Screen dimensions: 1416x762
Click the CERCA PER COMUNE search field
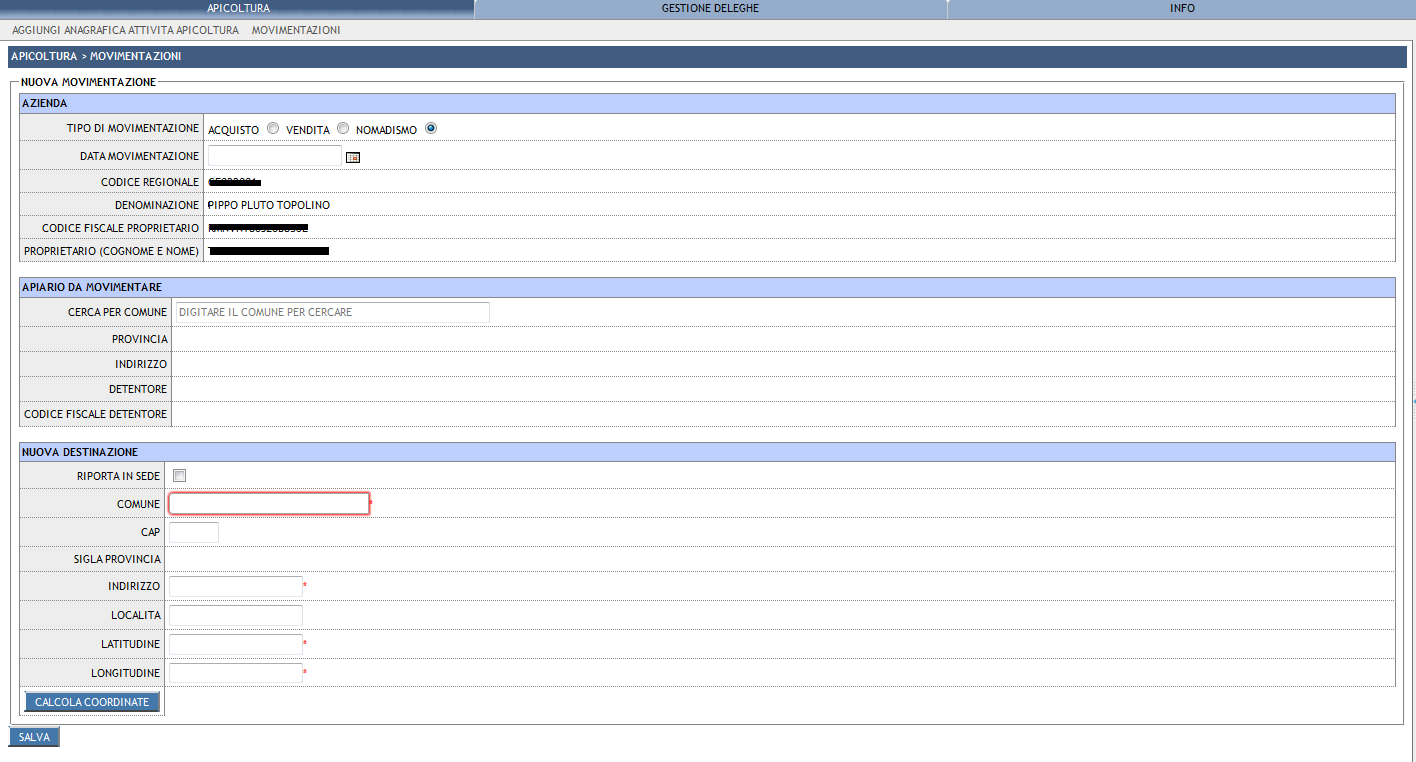pos(332,312)
